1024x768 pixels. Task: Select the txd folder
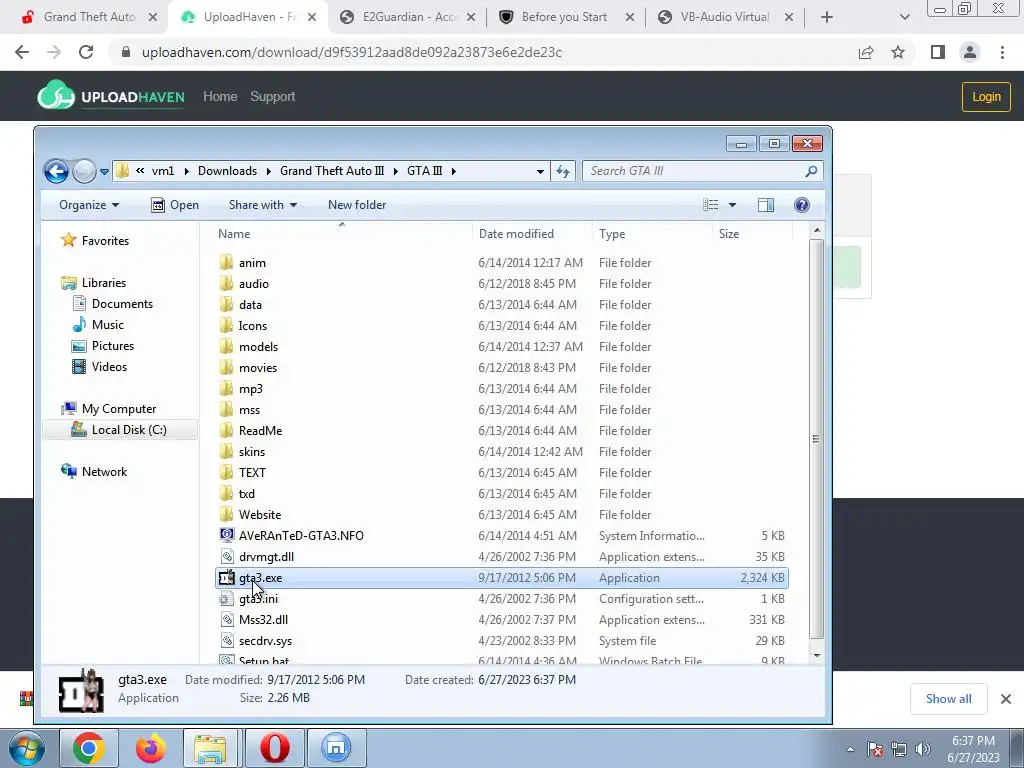click(502, 494)
